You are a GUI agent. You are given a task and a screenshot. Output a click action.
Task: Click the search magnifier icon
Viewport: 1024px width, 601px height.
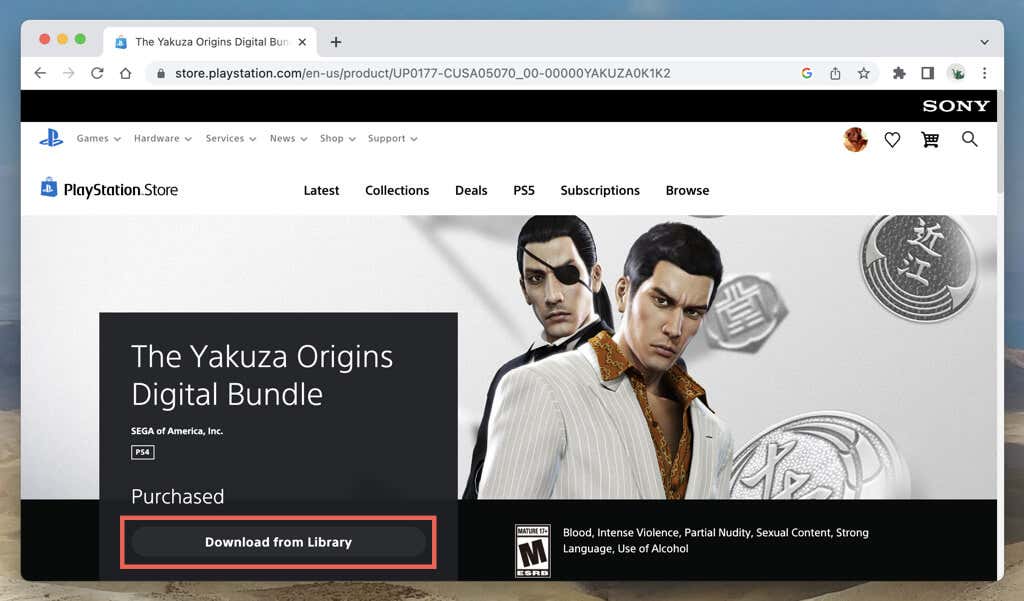pos(970,139)
